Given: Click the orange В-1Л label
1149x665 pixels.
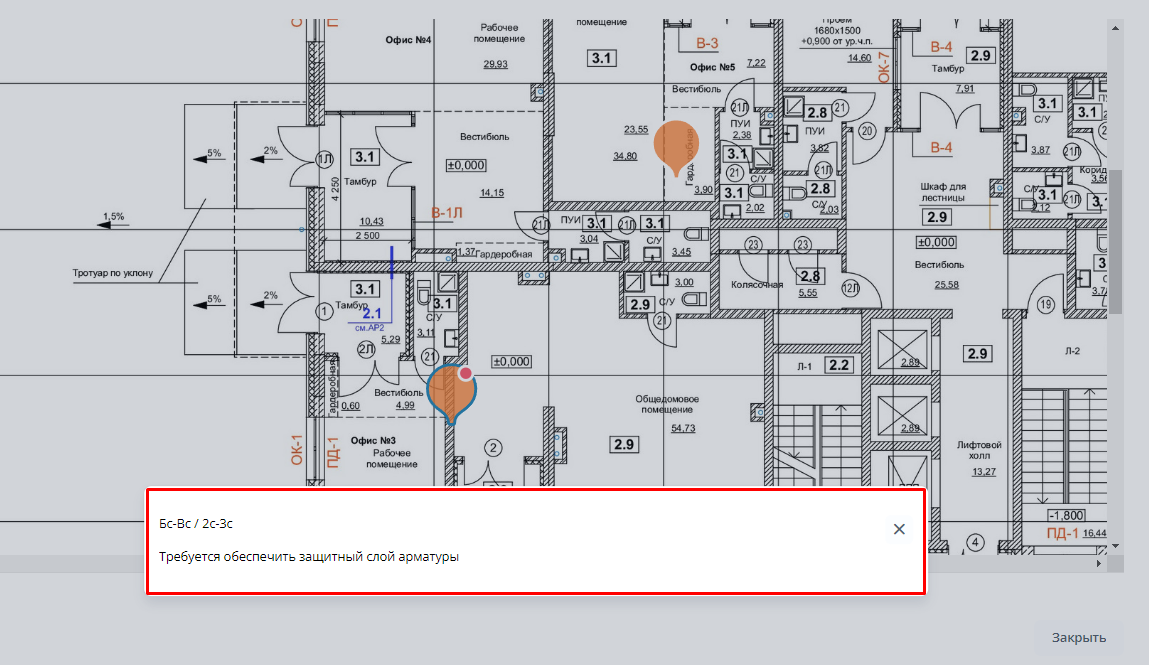Looking at the screenshot, I should [x=449, y=213].
